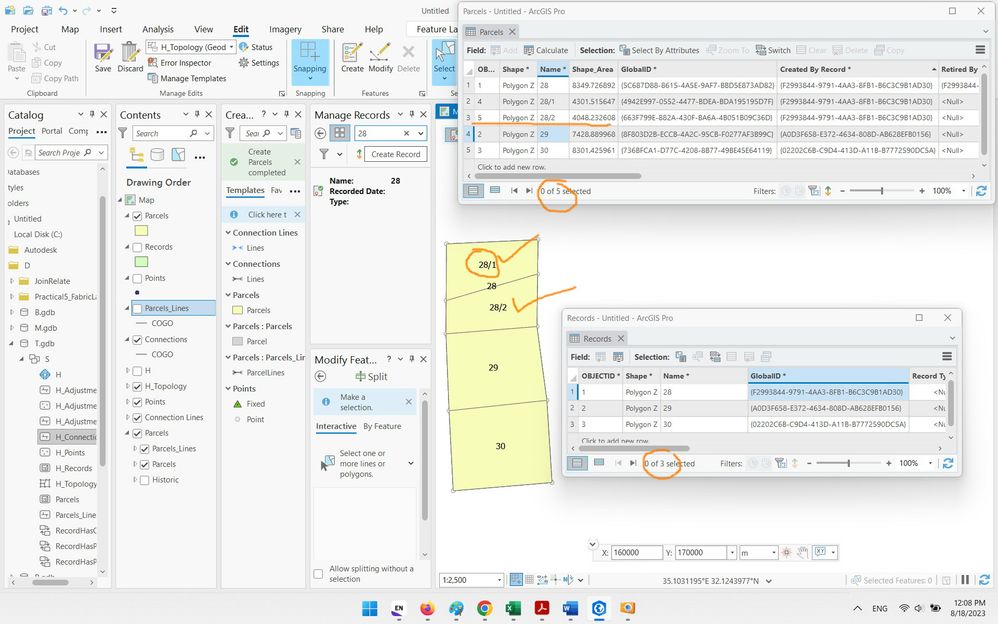Go back in Manage Records pane
The height and width of the screenshot is (624, 998).
coord(321,133)
